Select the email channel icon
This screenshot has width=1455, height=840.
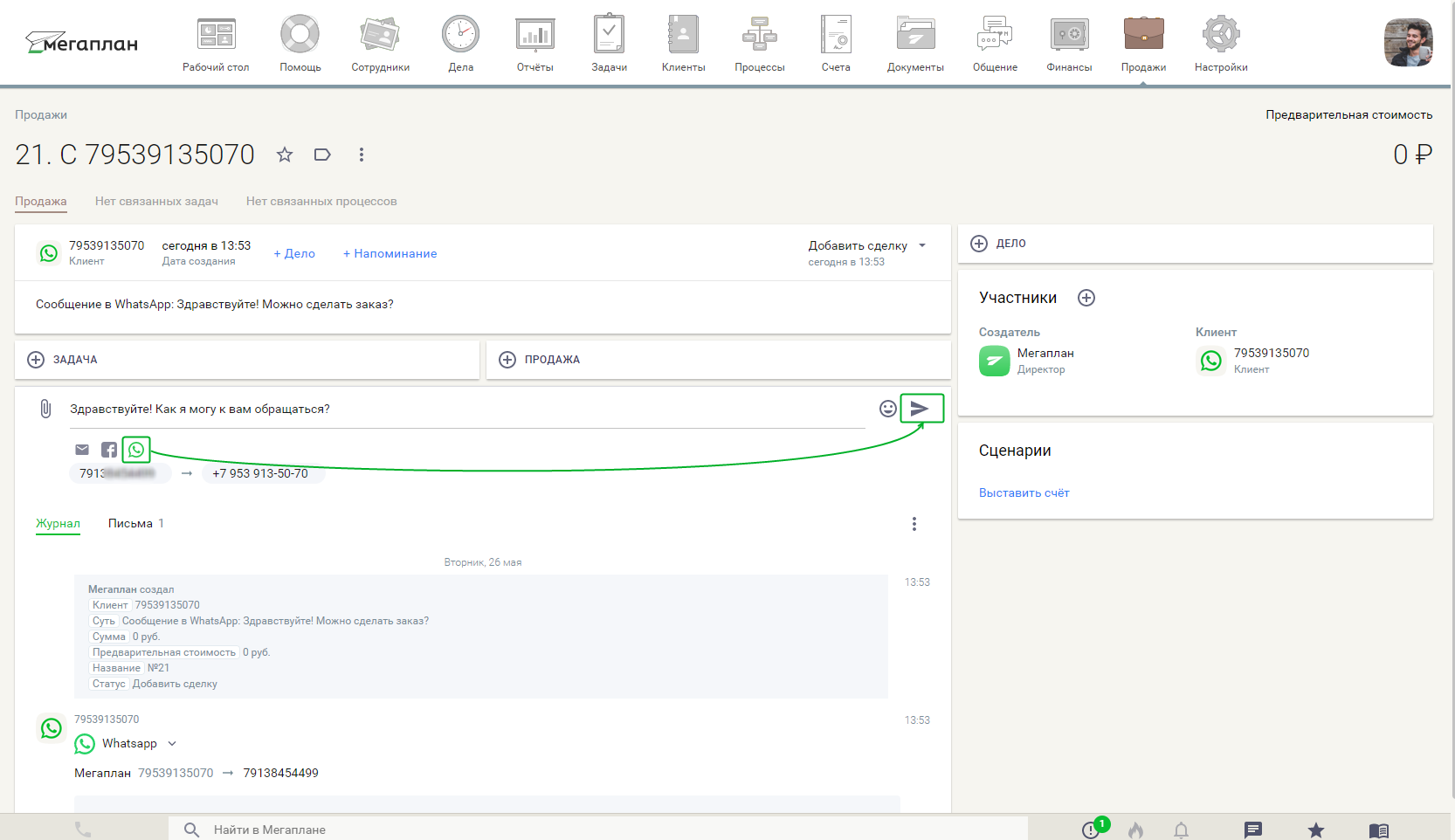82,450
